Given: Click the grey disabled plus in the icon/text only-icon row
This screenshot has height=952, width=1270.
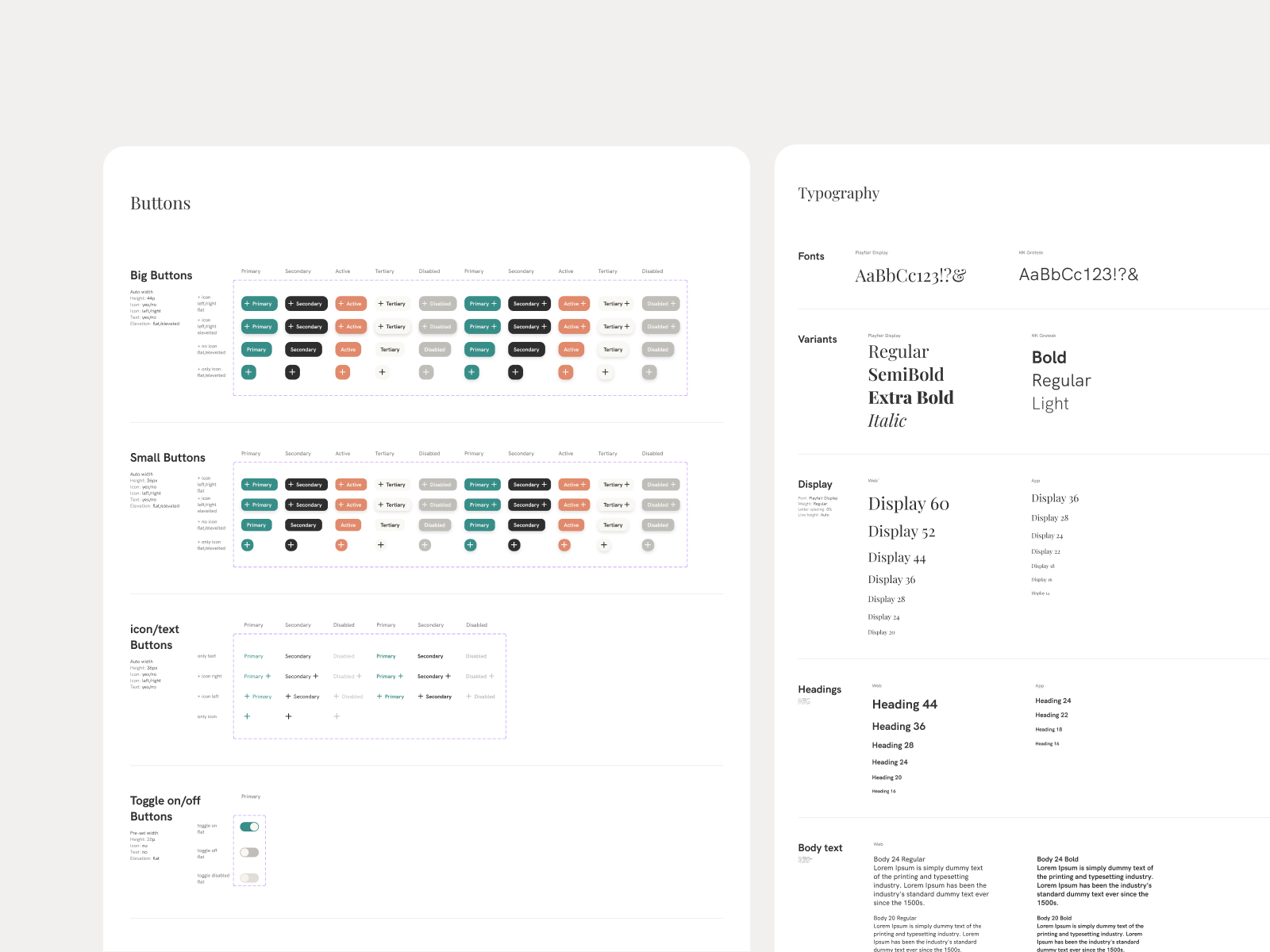Looking at the screenshot, I should tap(337, 716).
